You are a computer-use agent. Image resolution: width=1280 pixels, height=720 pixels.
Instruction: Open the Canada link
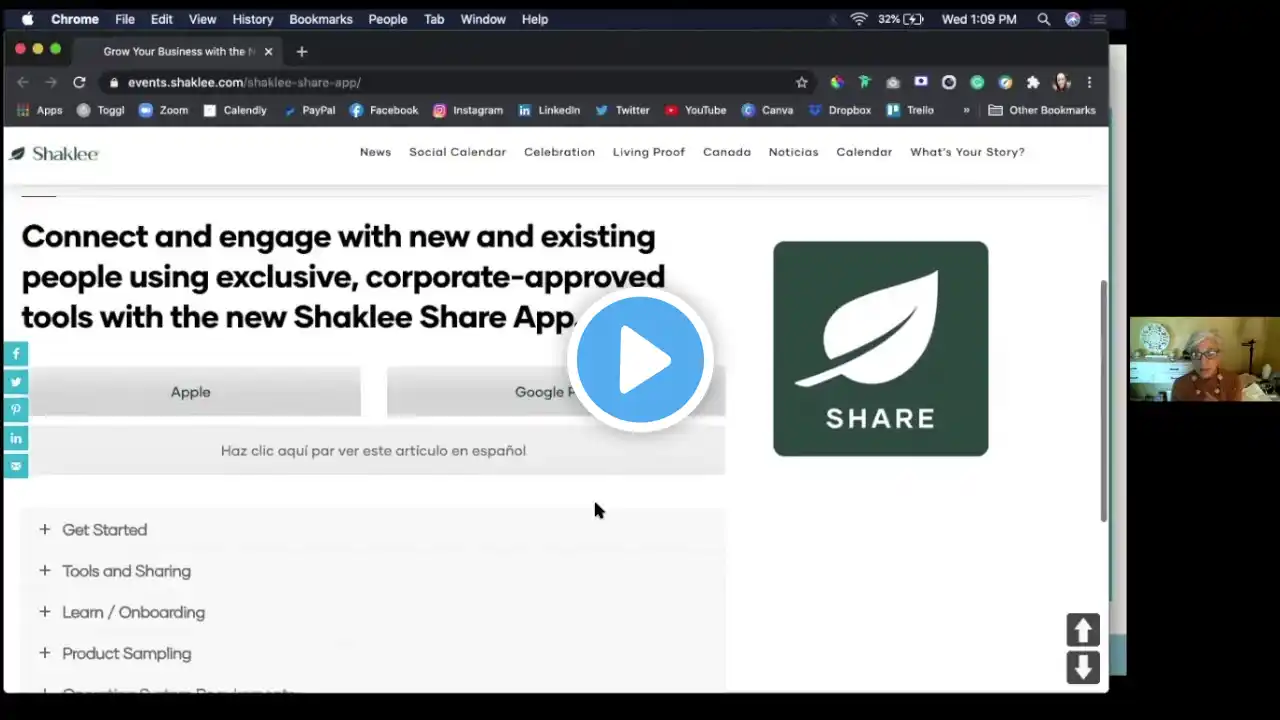[x=727, y=152]
